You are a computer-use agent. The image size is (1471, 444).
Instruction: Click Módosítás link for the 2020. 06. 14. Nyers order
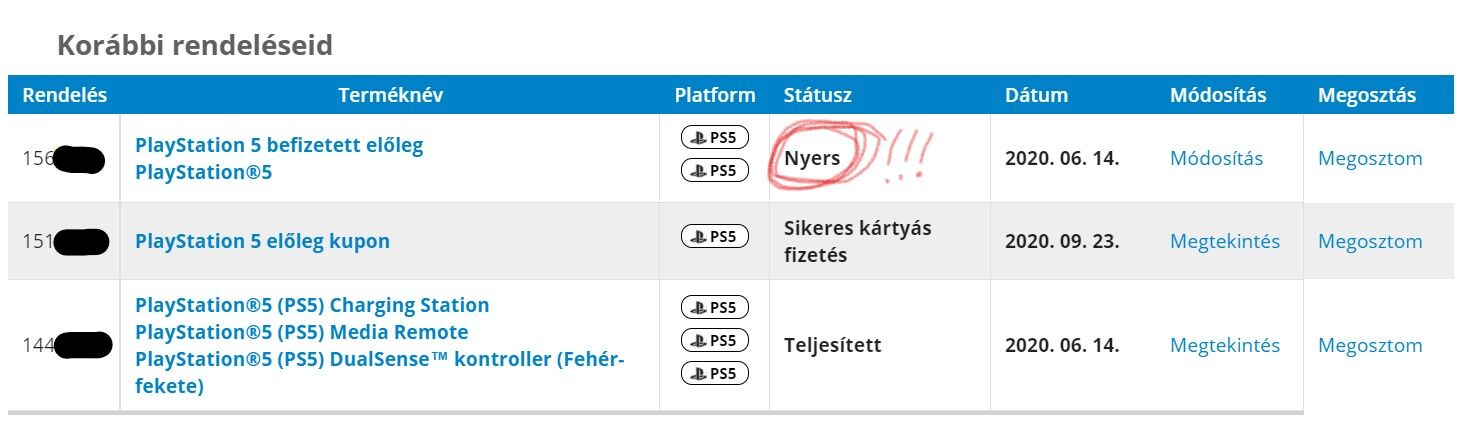pyautogui.click(x=1216, y=159)
